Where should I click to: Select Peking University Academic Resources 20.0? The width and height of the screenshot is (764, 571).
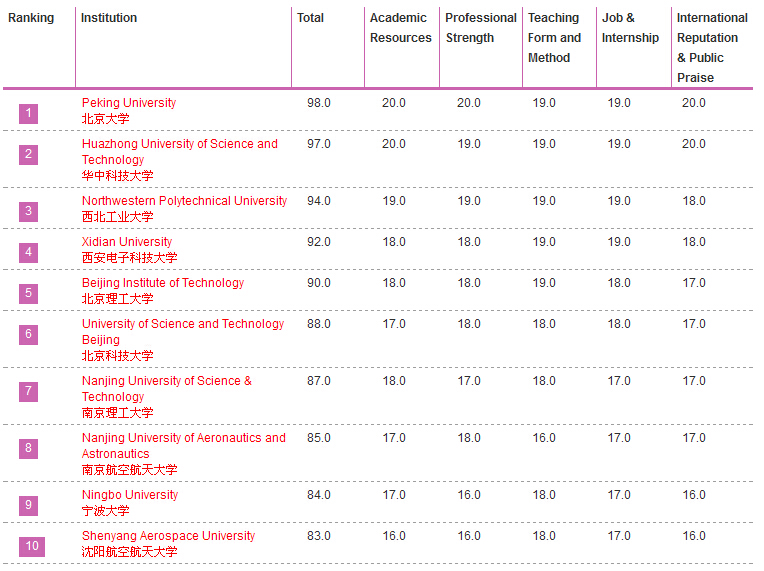(394, 103)
